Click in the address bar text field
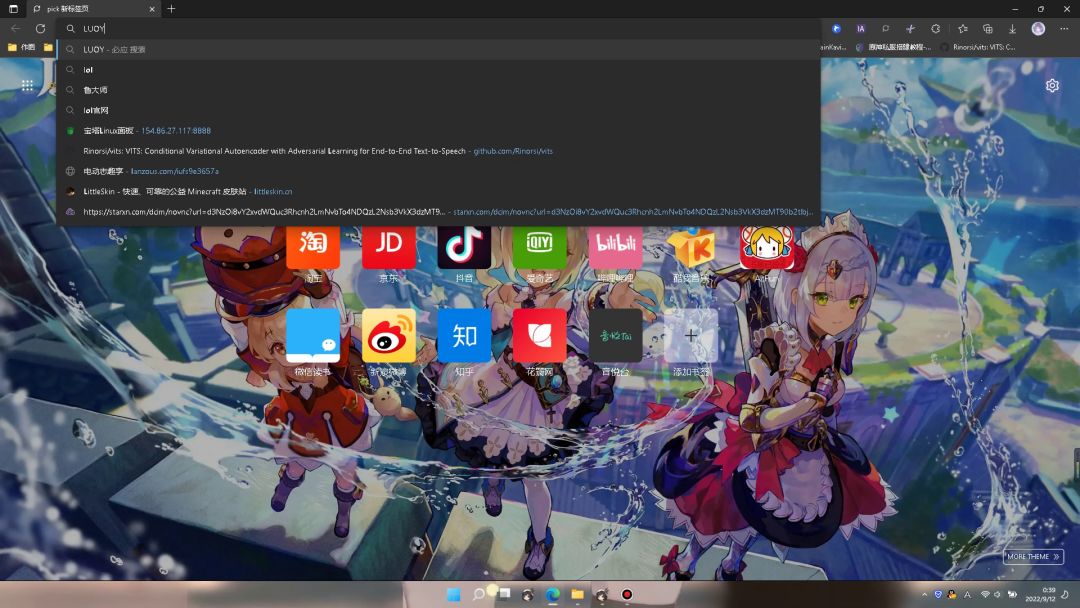The width and height of the screenshot is (1080, 608). click(x=439, y=29)
